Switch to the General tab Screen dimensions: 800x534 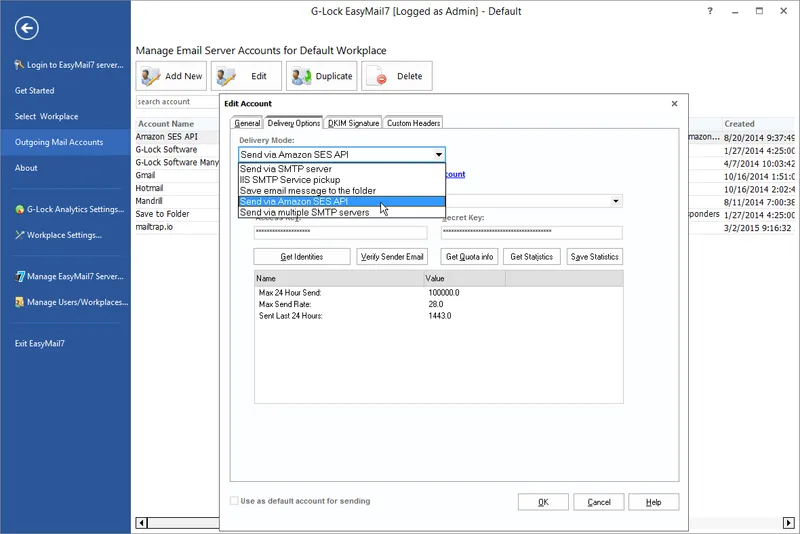pos(247,123)
